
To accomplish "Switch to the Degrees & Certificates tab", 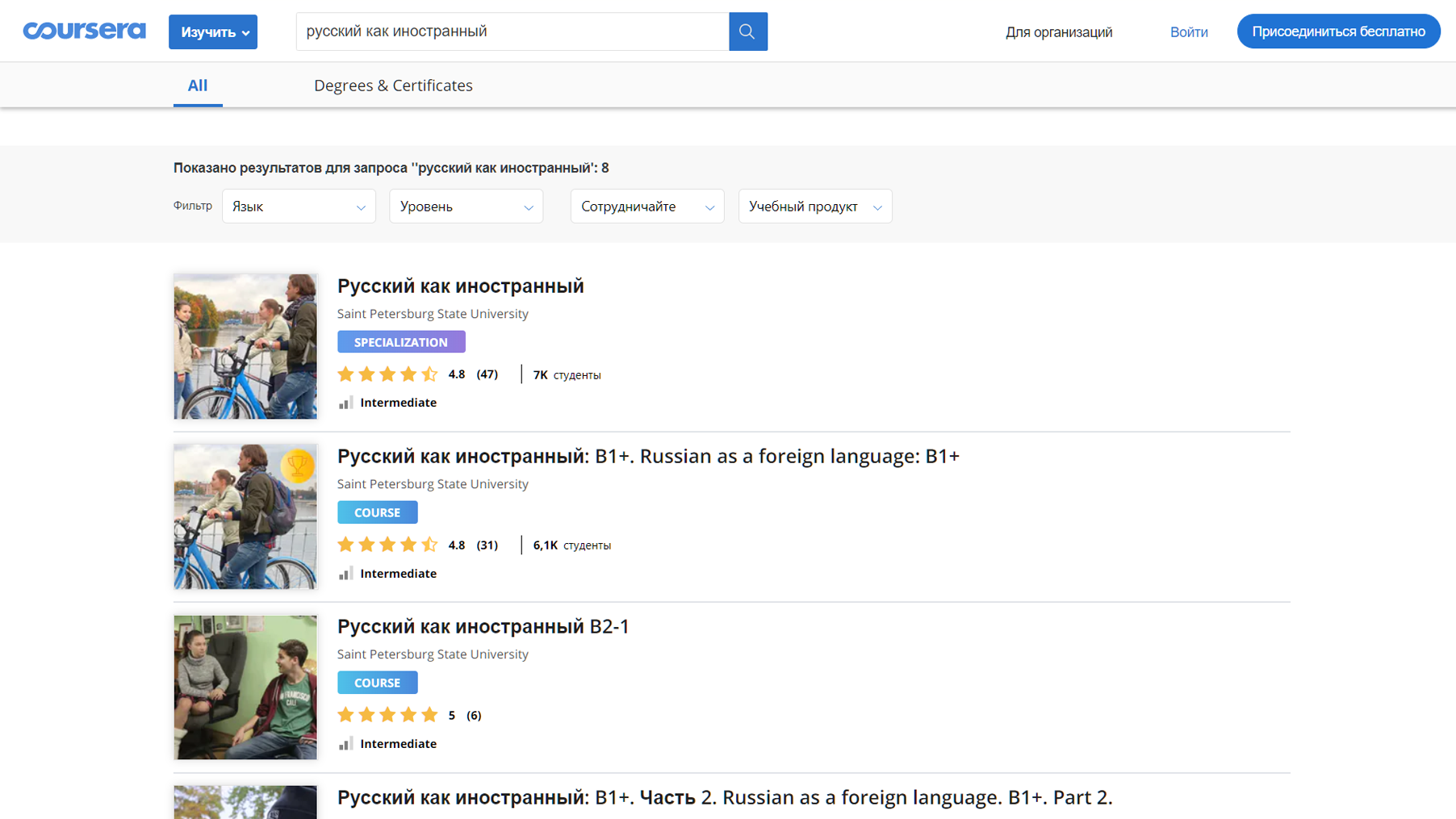I will 393,85.
